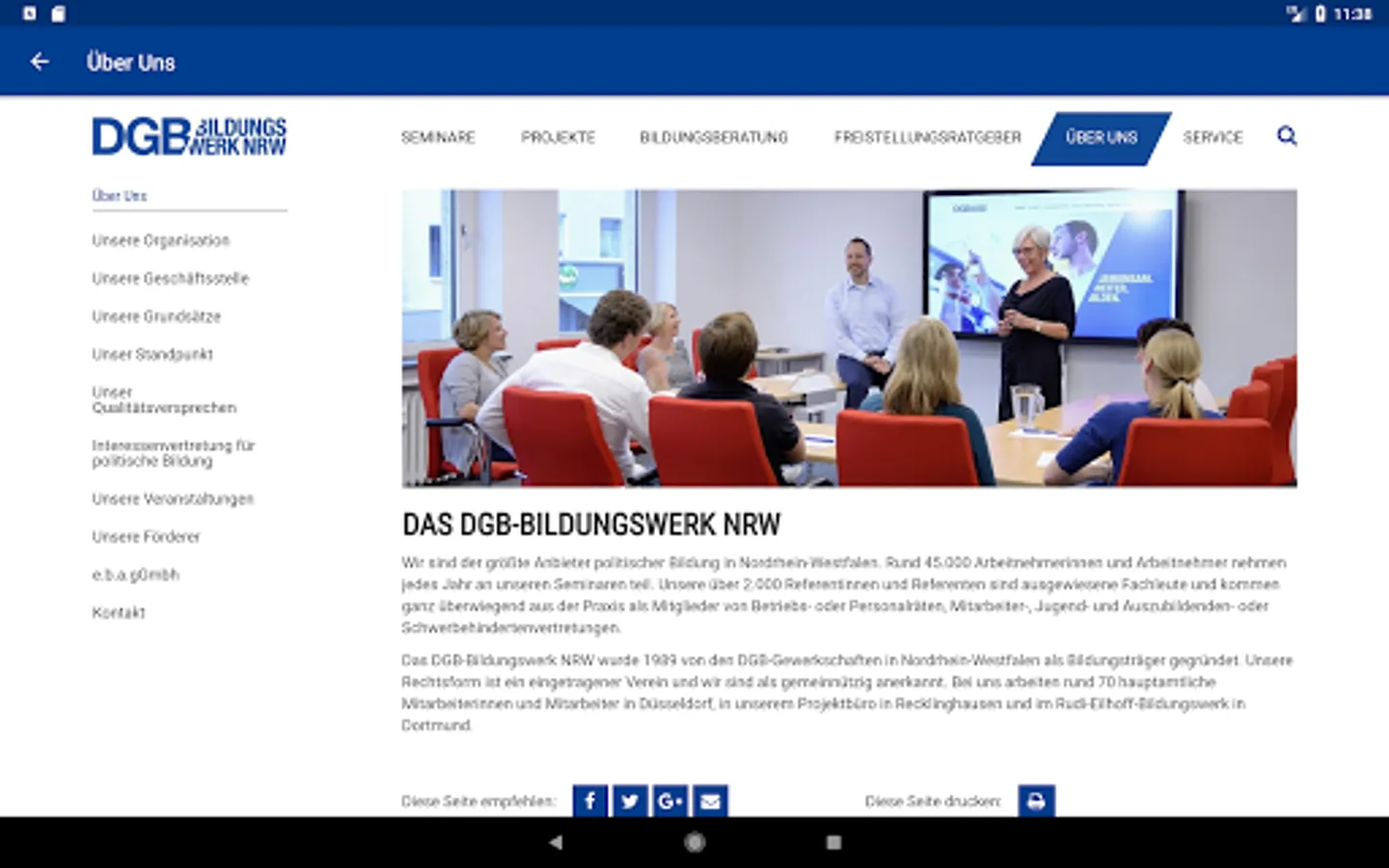Tap the SD card notification icon
This screenshot has width=1389, height=868.
pos(58,14)
